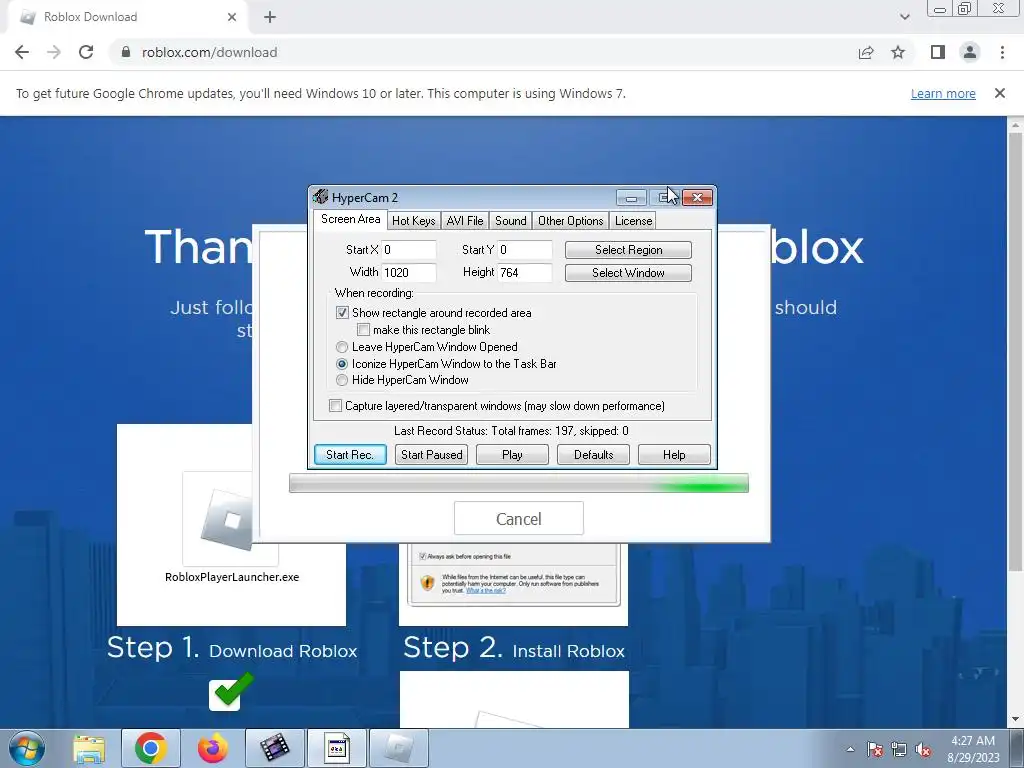
Task: Open Chrome three-dot menu
Action: (x=1002, y=52)
